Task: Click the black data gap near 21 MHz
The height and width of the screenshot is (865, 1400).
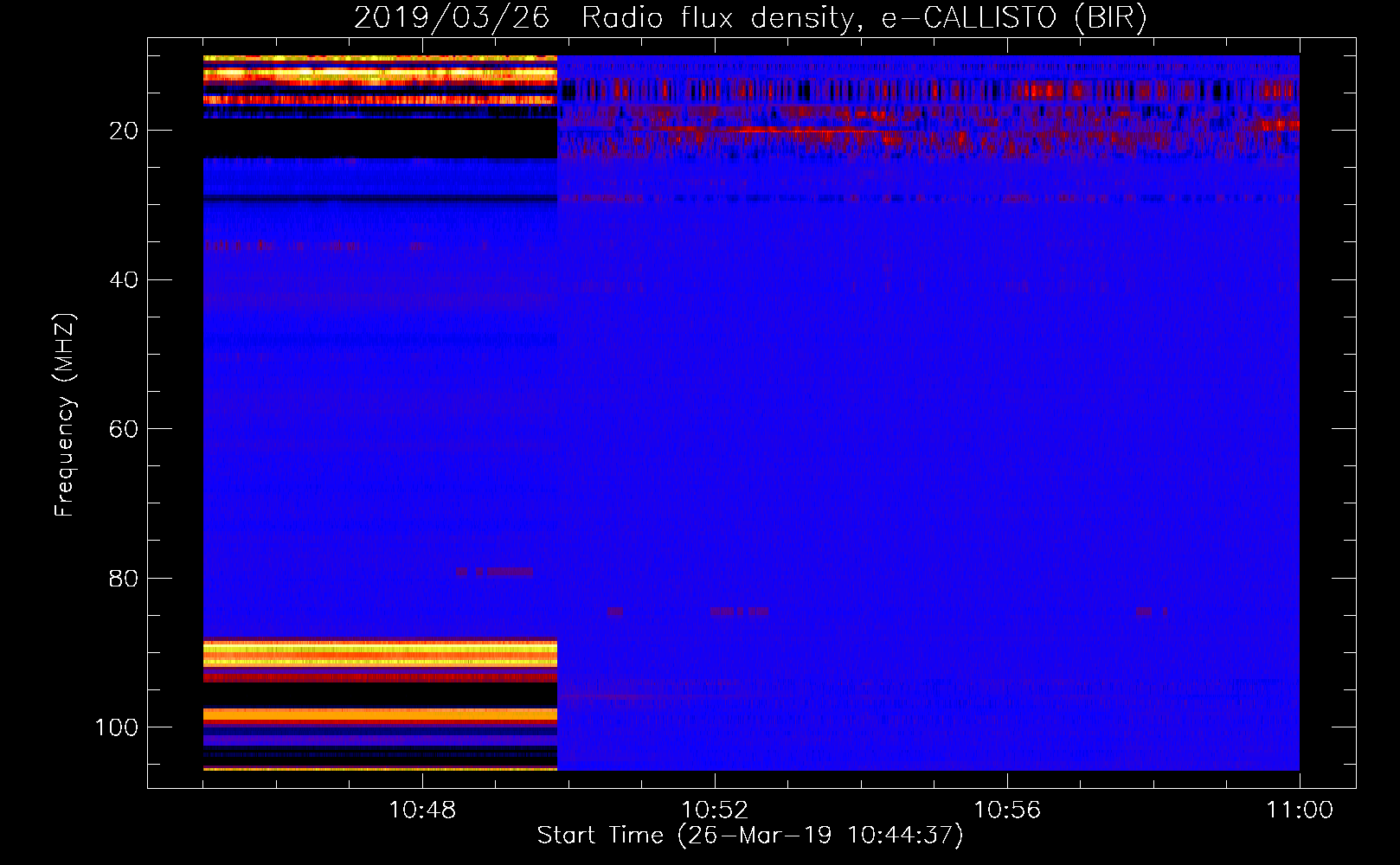Action: [x=380, y=138]
